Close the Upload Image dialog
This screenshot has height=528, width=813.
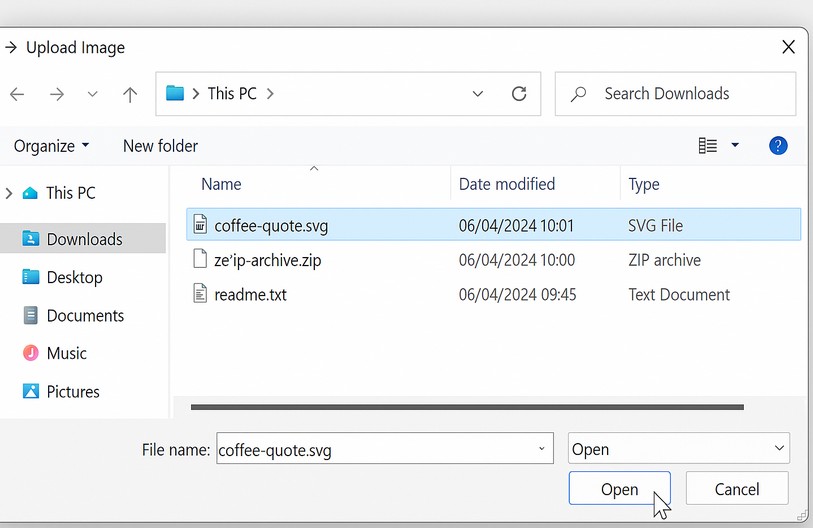(x=788, y=47)
